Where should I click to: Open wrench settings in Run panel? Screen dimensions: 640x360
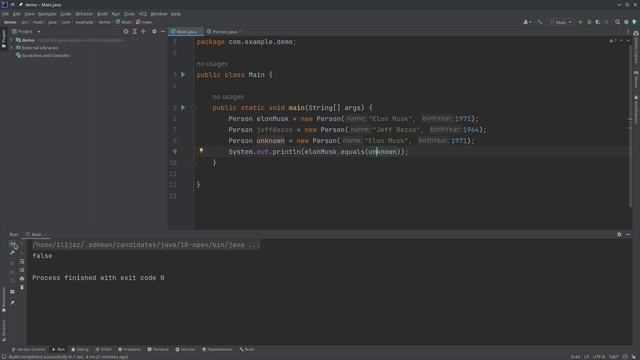click(x=13, y=253)
